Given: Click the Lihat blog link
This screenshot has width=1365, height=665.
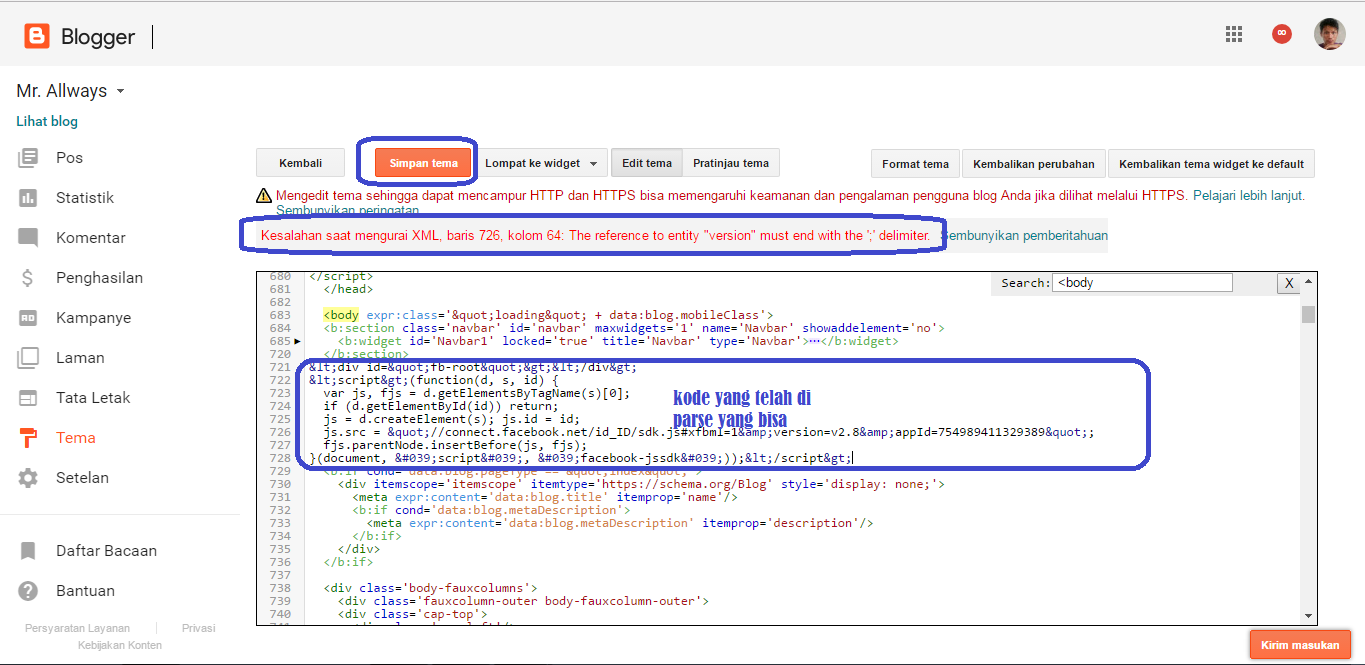Looking at the screenshot, I should 47,121.
